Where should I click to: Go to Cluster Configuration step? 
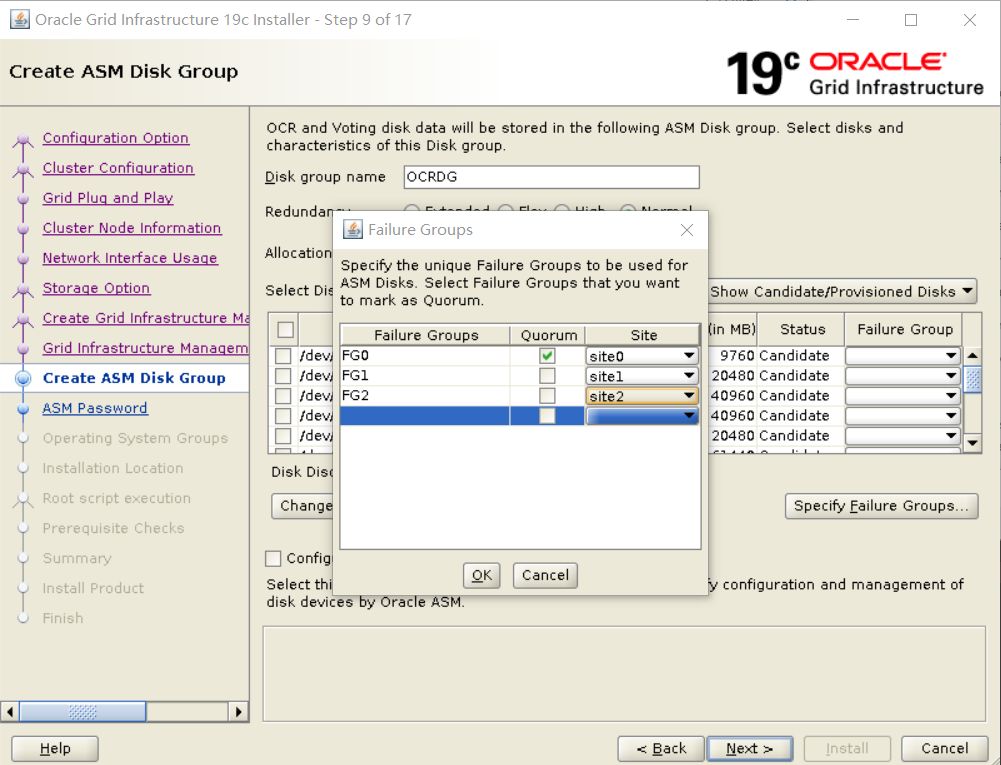[x=118, y=168]
